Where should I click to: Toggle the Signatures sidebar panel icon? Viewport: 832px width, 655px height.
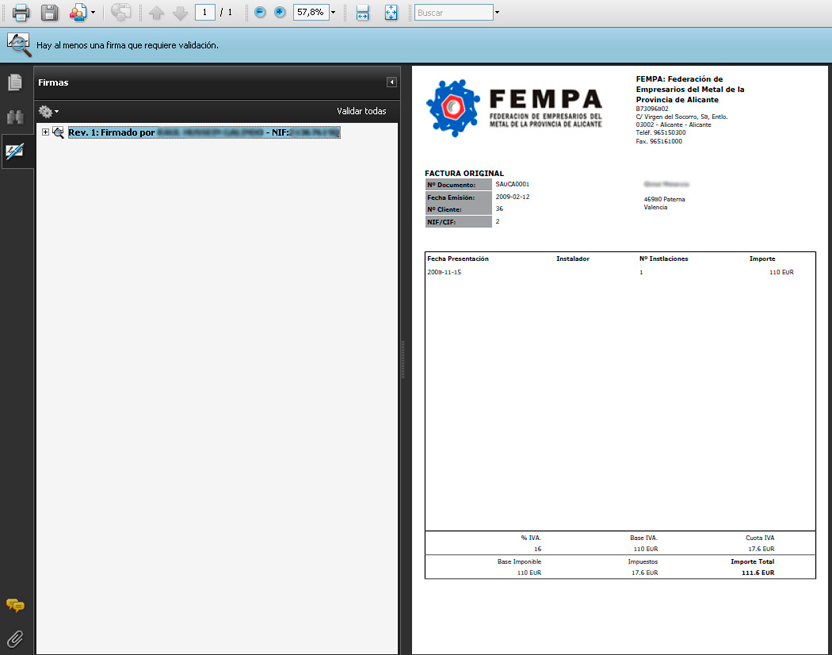tap(16, 151)
